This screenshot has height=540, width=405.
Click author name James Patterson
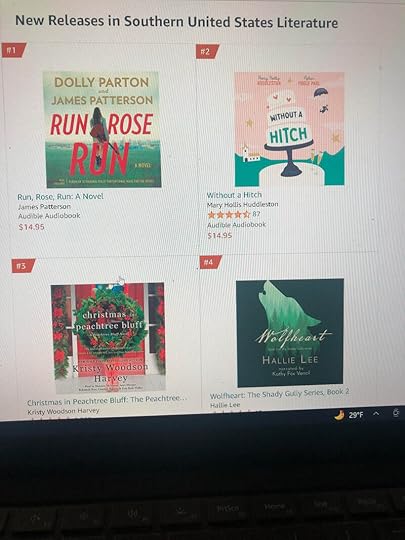[44, 207]
